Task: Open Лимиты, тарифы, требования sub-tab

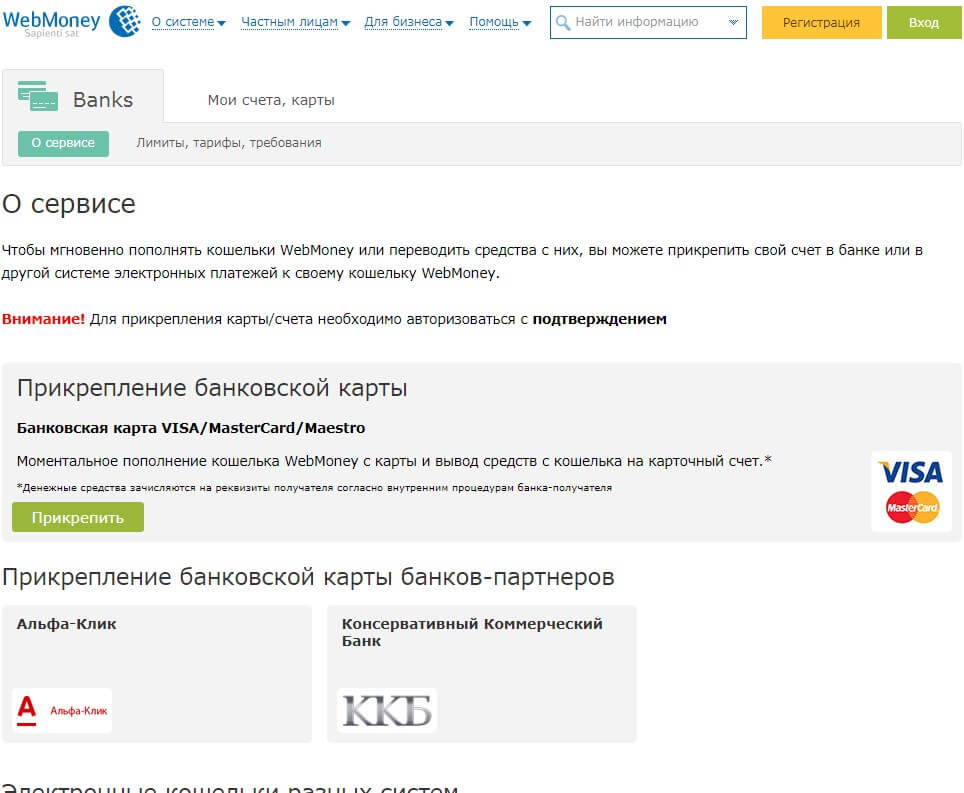Action: coord(229,143)
